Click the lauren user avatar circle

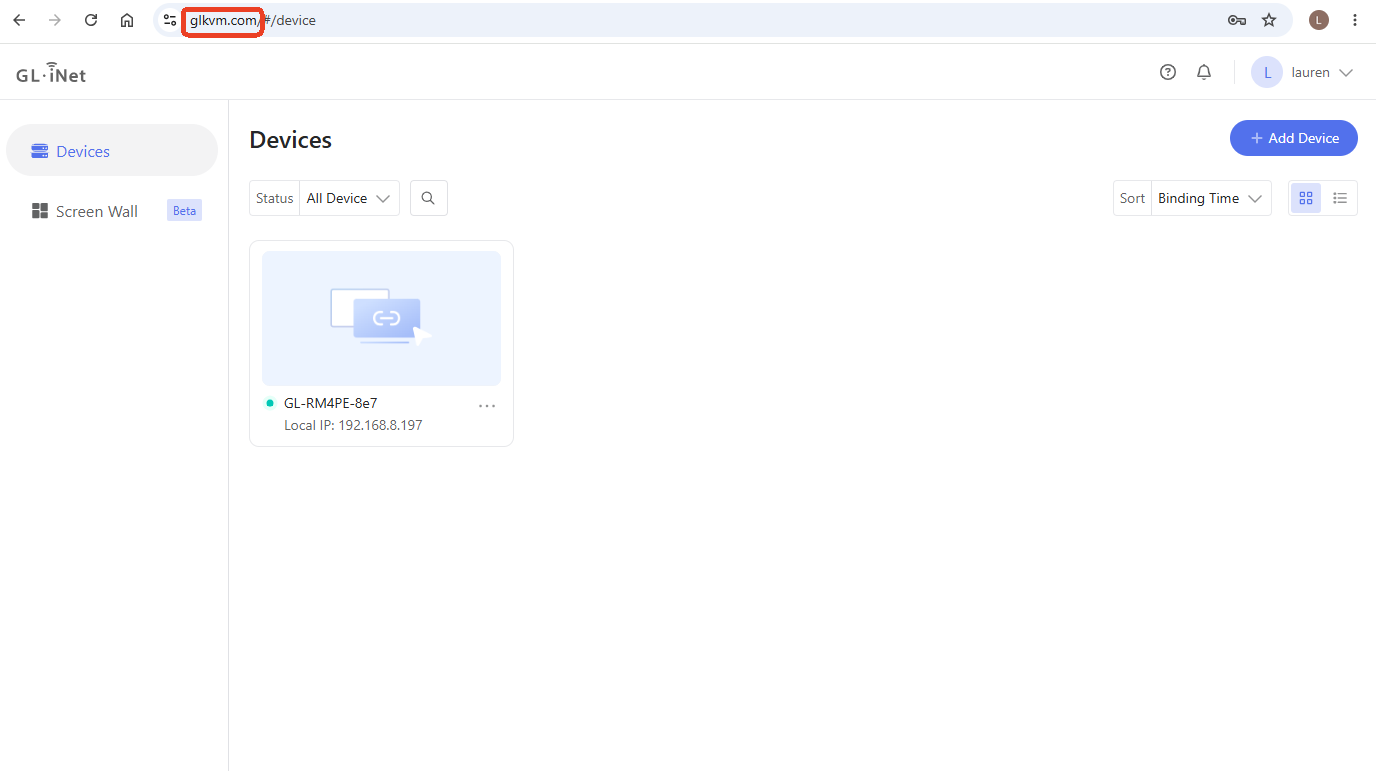pos(1267,72)
